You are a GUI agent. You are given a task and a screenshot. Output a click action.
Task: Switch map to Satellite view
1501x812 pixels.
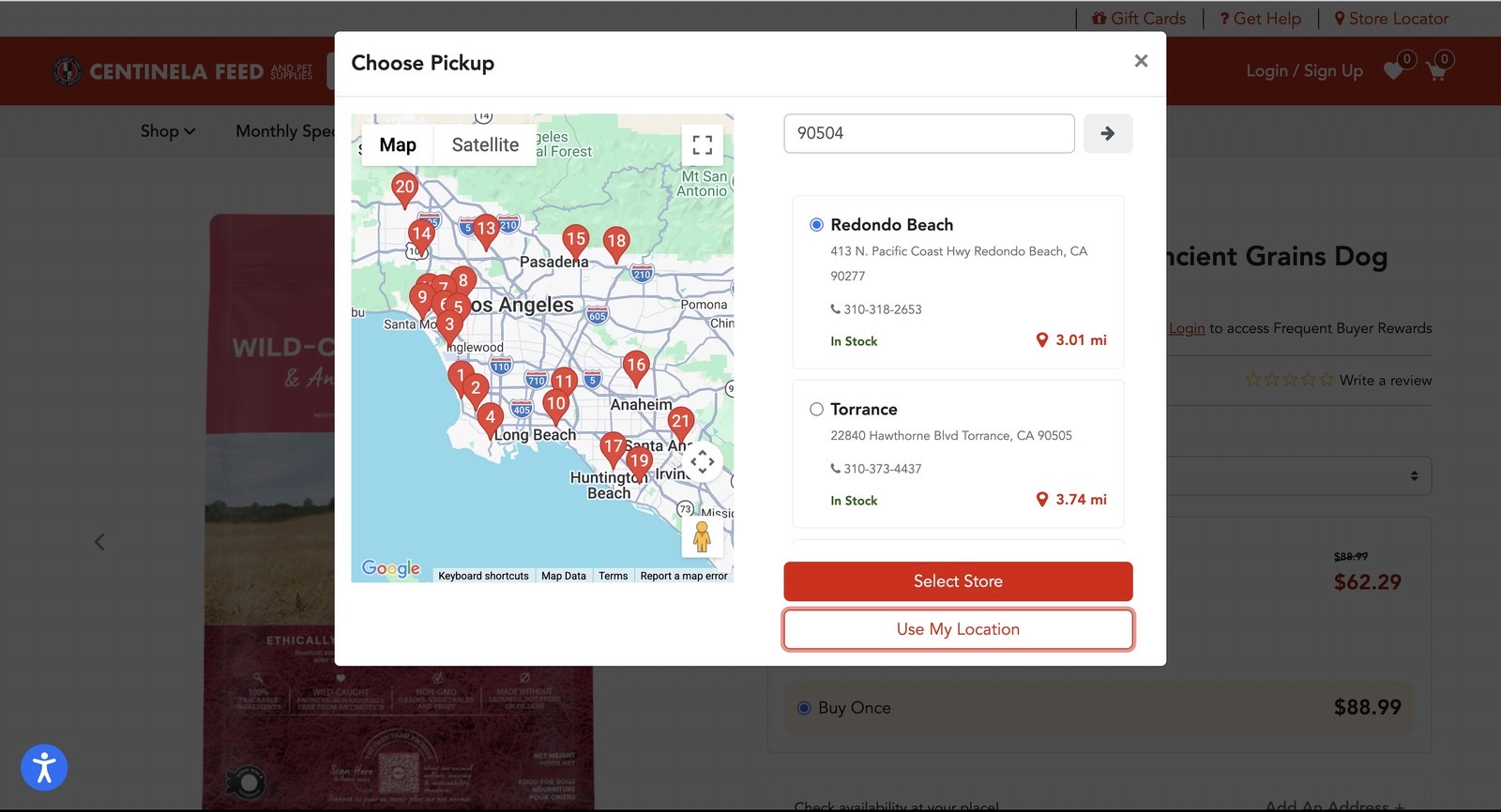click(485, 145)
